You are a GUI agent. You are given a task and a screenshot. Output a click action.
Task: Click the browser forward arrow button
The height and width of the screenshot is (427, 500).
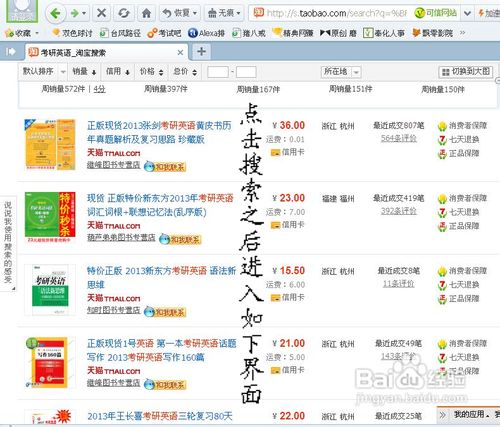(75, 14)
